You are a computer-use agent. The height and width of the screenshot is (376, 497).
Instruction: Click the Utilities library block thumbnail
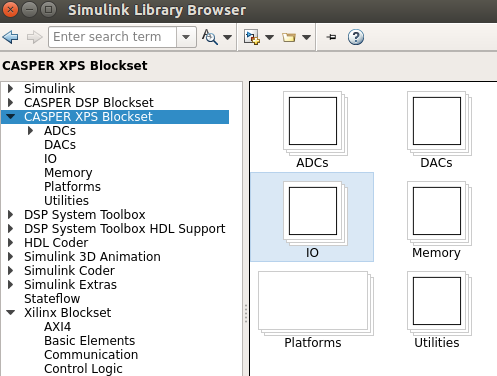coord(439,303)
